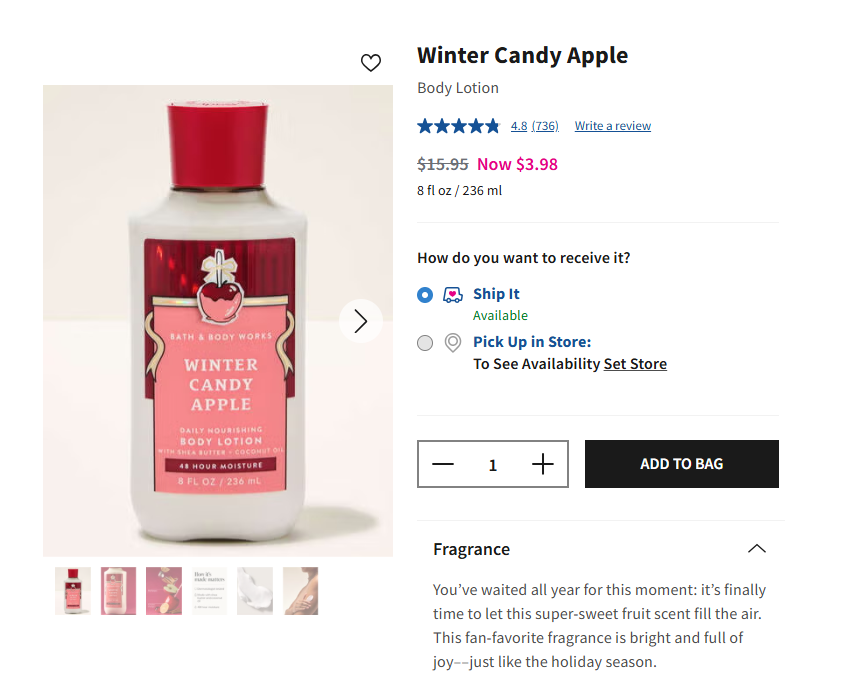Add product to wishlist with heart icon
Image resolution: width=860 pixels, height=681 pixels.
[x=371, y=63]
